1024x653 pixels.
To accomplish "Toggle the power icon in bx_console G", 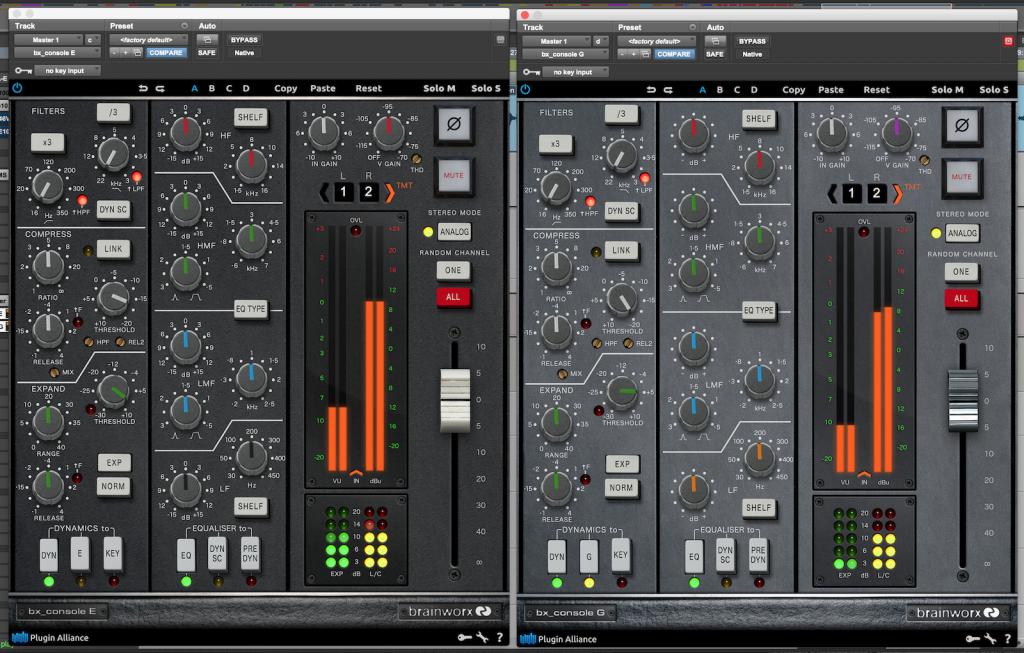I will (x=525, y=89).
